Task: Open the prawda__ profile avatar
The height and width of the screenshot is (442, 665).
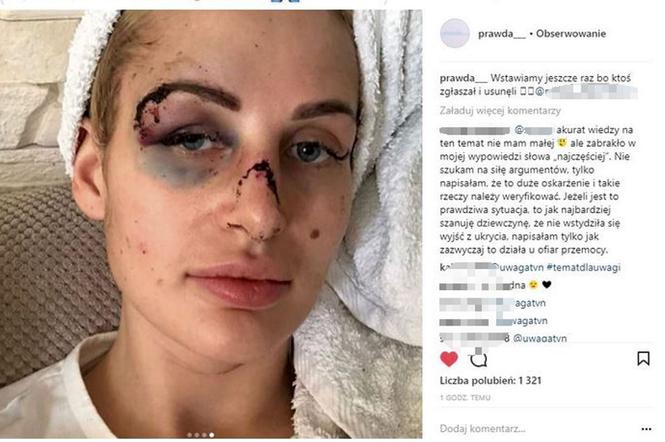Action: [x=455, y=33]
